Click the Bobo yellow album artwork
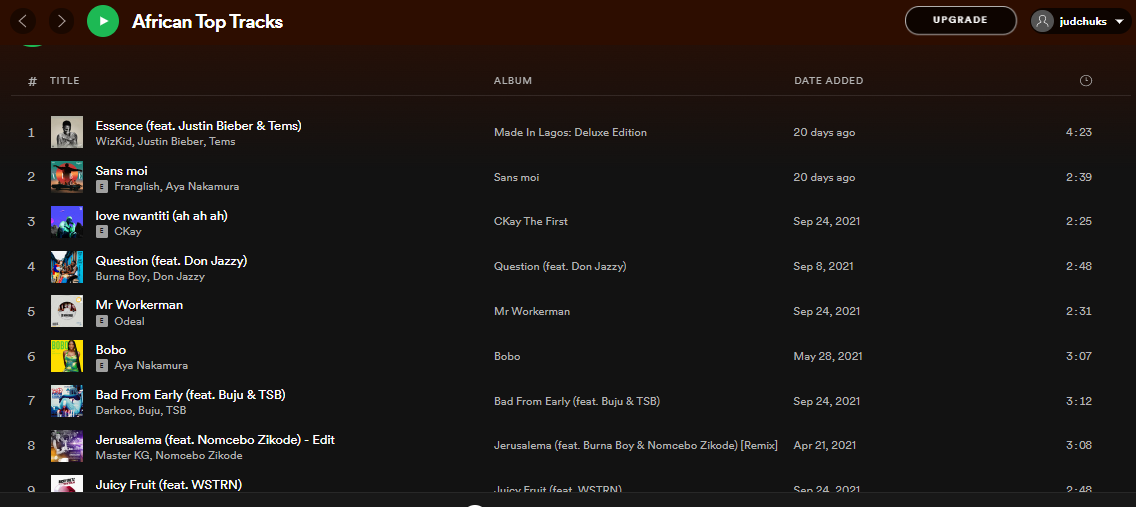1136x507 pixels. [67, 356]
